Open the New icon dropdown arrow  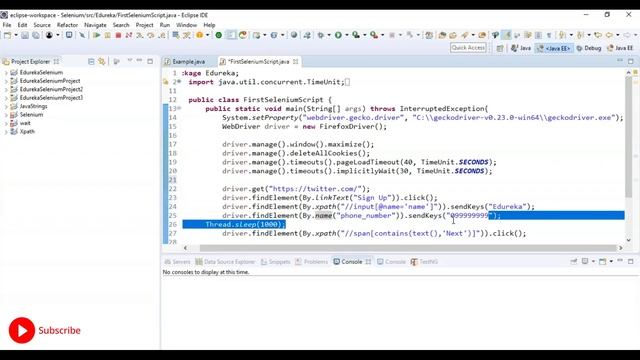pyautogui.click(x=16, y=35)
